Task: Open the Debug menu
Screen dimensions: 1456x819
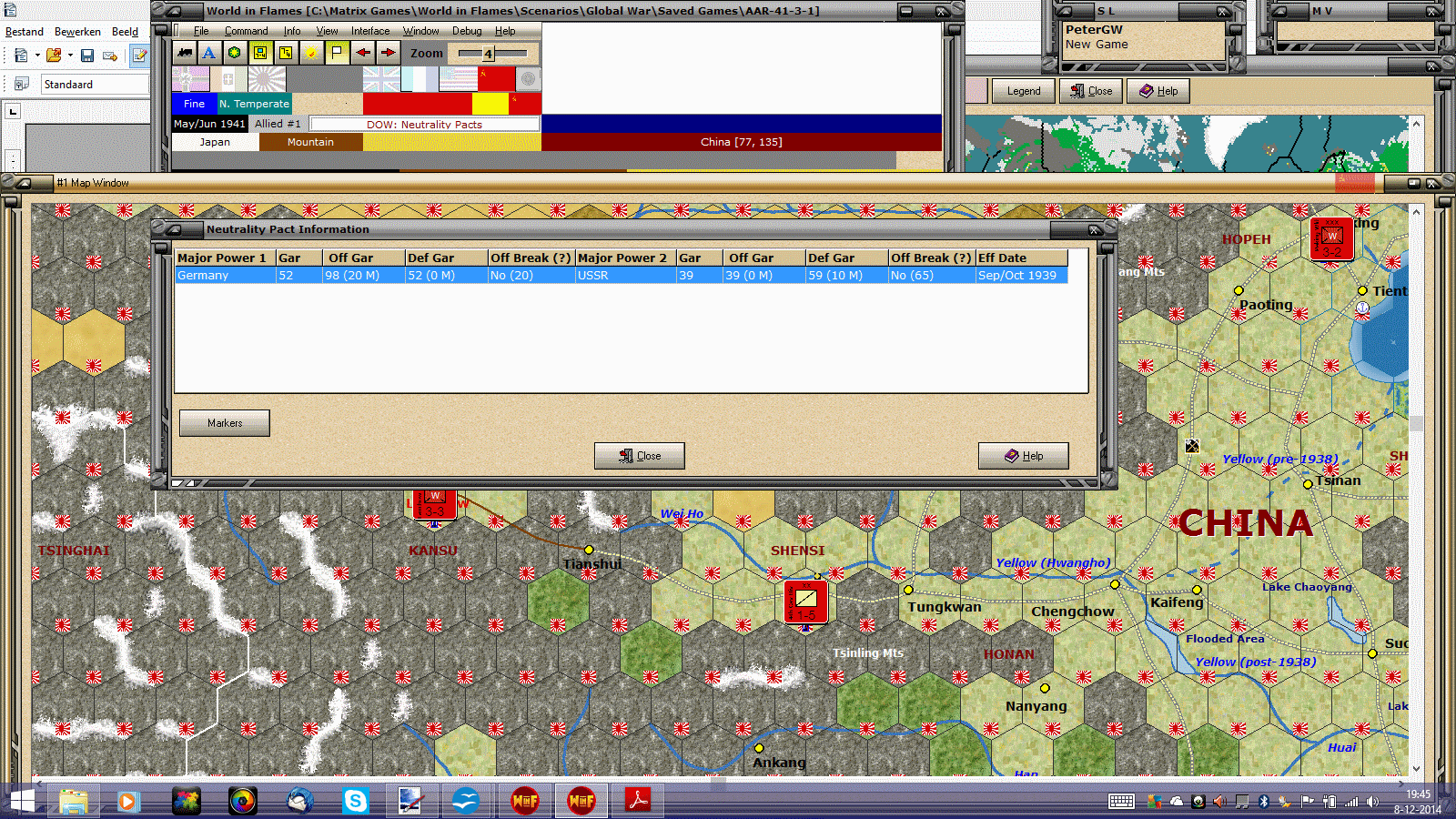Action: [467, 31]
